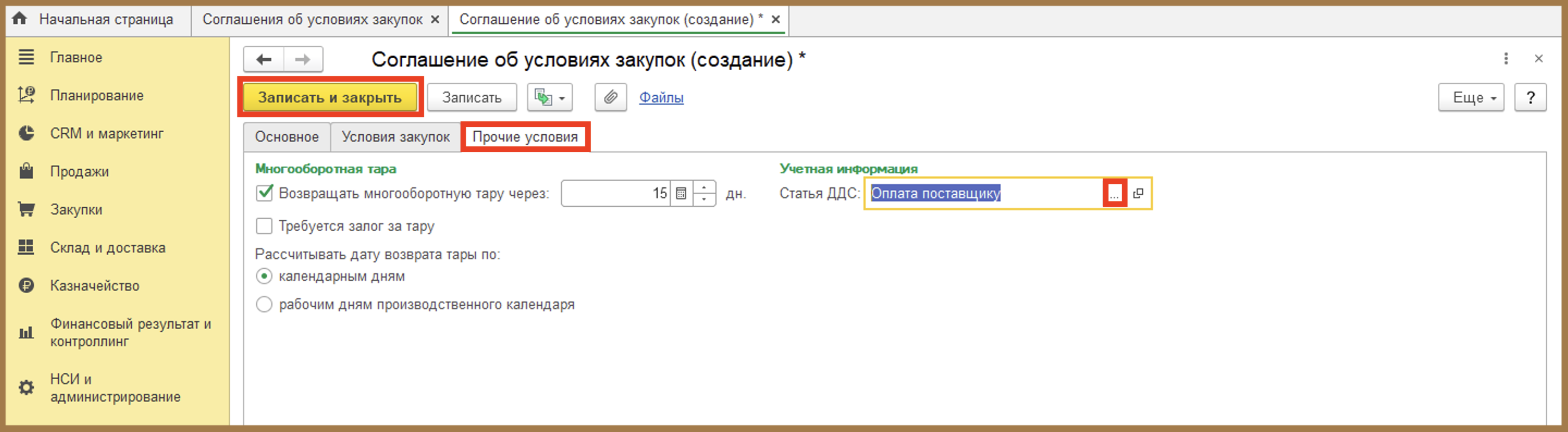Screen dimensions: 1568x432
Task: Open the Начальная страница tab
Action: [99, 20]
